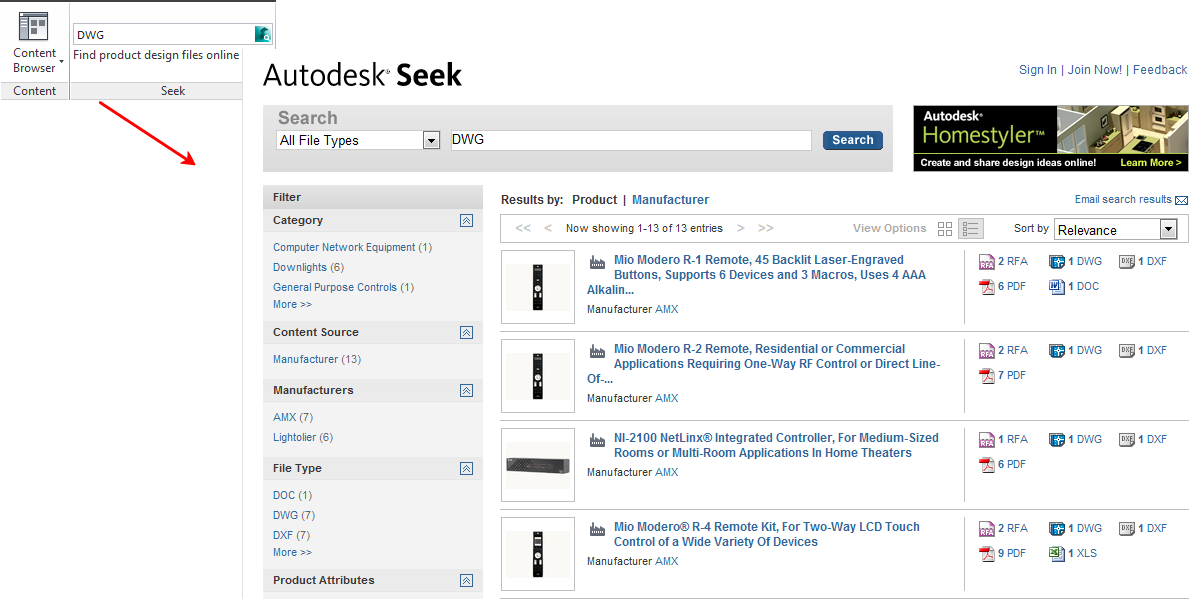Open NI-2100 NetLinx controller thumbnail
1198x599 pixels.
(538, 465)
